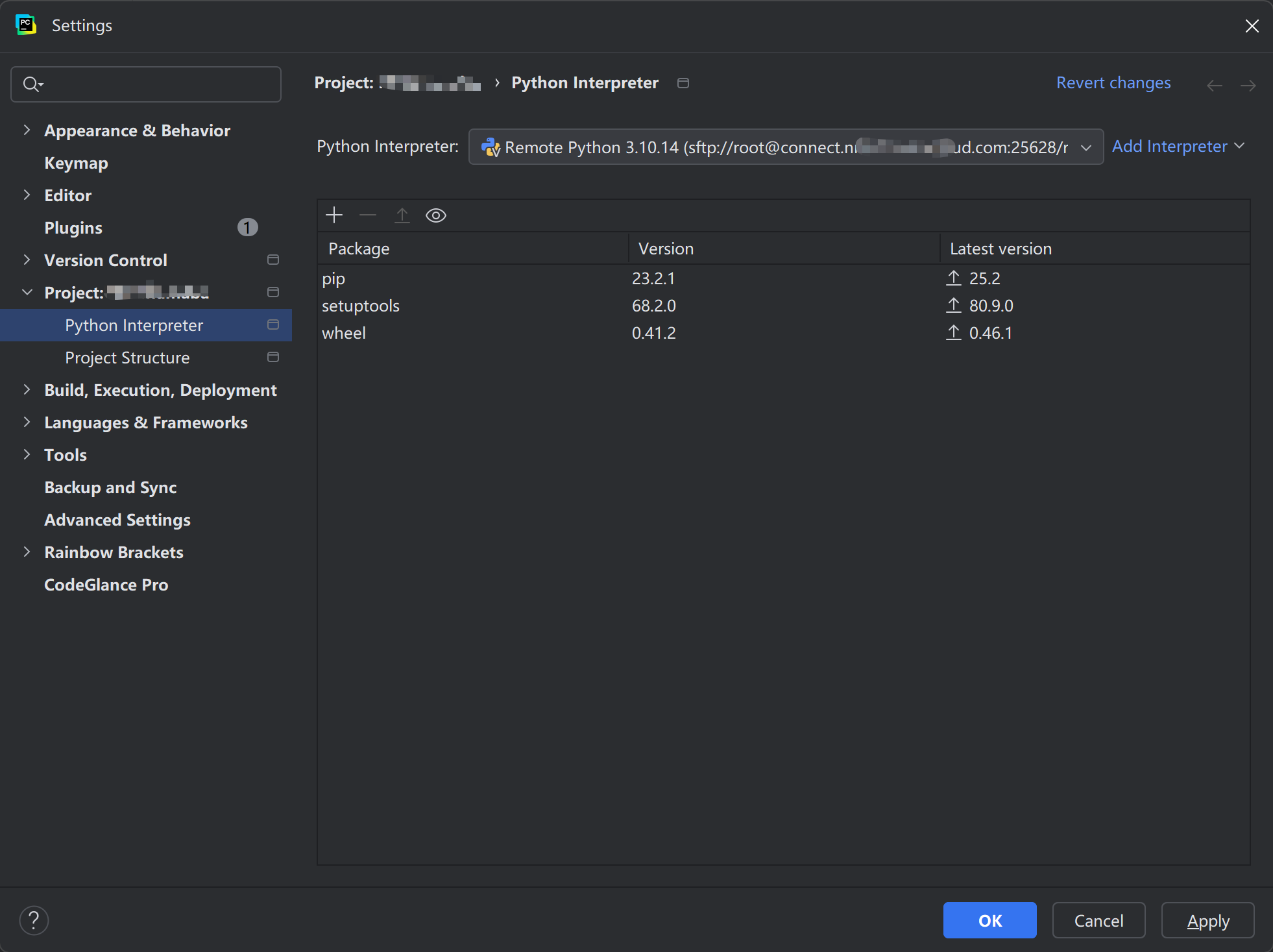Click the uninstall package minus icon
The image size is (1273, 952).
pos(368,215)
